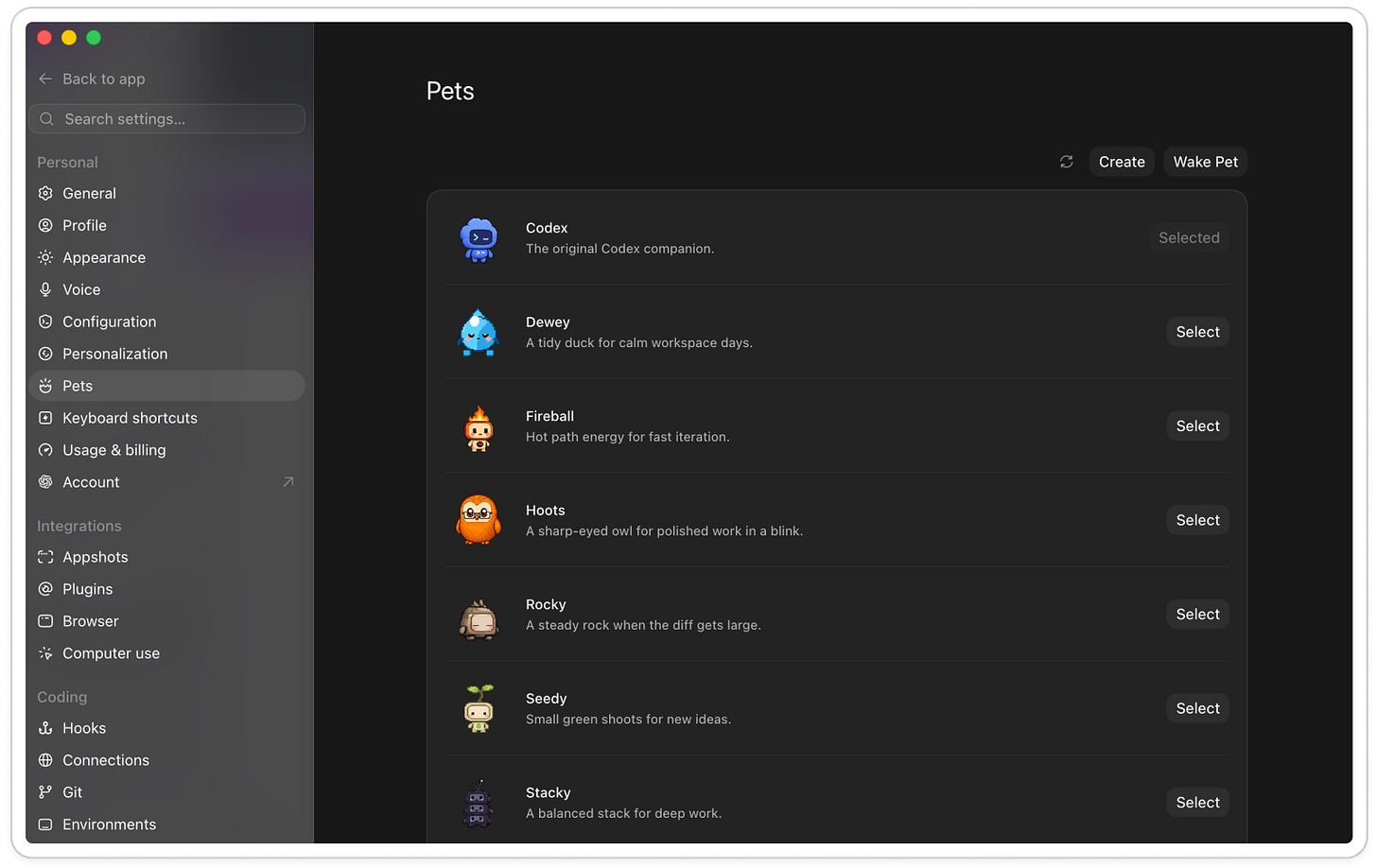Click the Connections globe icon
Image resolution: width=1377 pixels, height=868 pixels.
(45, 760)
